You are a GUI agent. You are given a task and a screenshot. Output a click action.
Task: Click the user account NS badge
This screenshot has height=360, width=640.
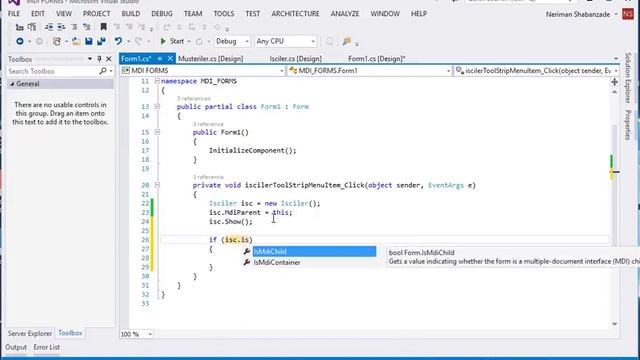pos(628,14)
